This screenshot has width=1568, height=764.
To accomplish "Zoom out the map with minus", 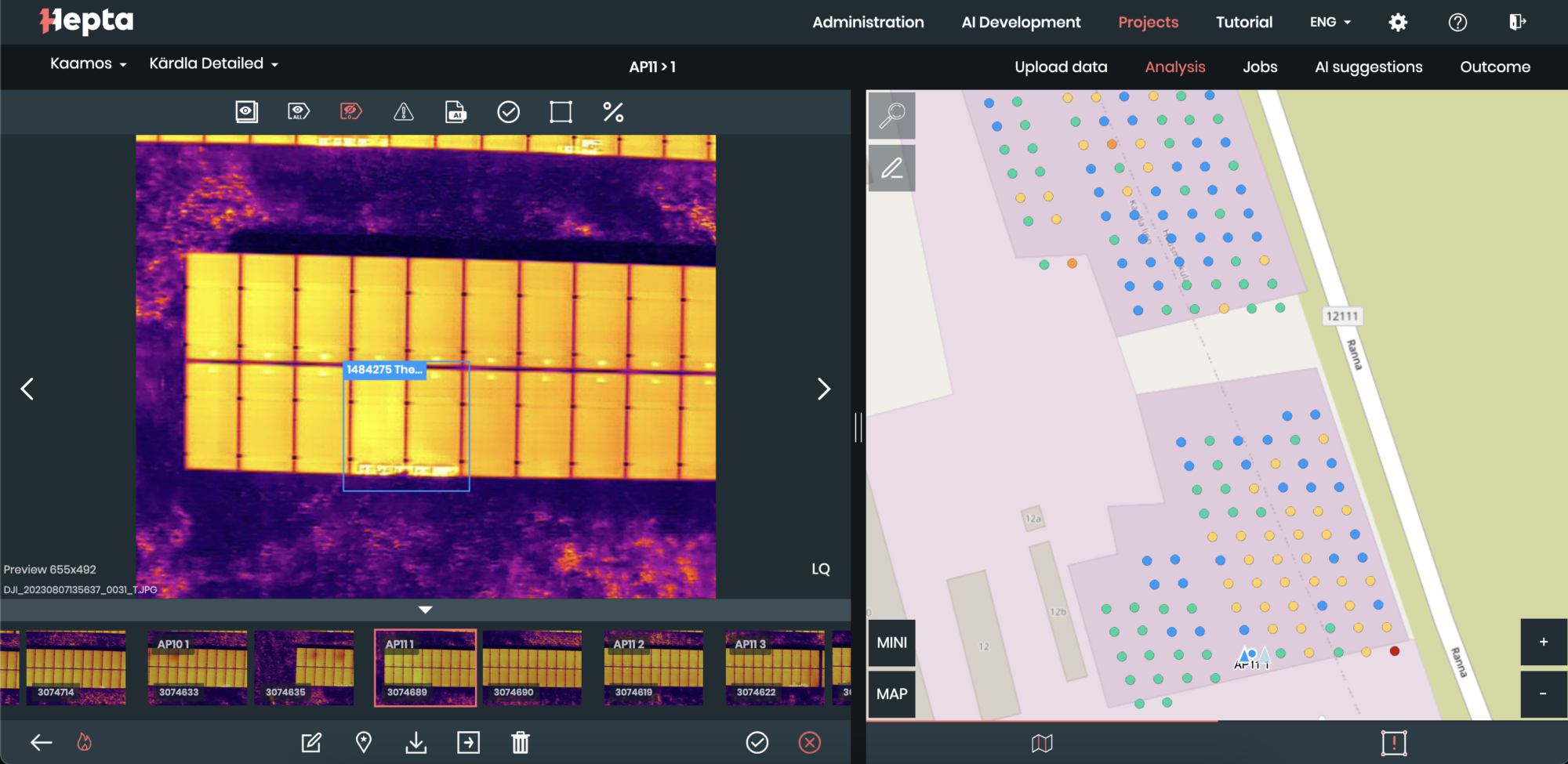I will pos(1544,693).
